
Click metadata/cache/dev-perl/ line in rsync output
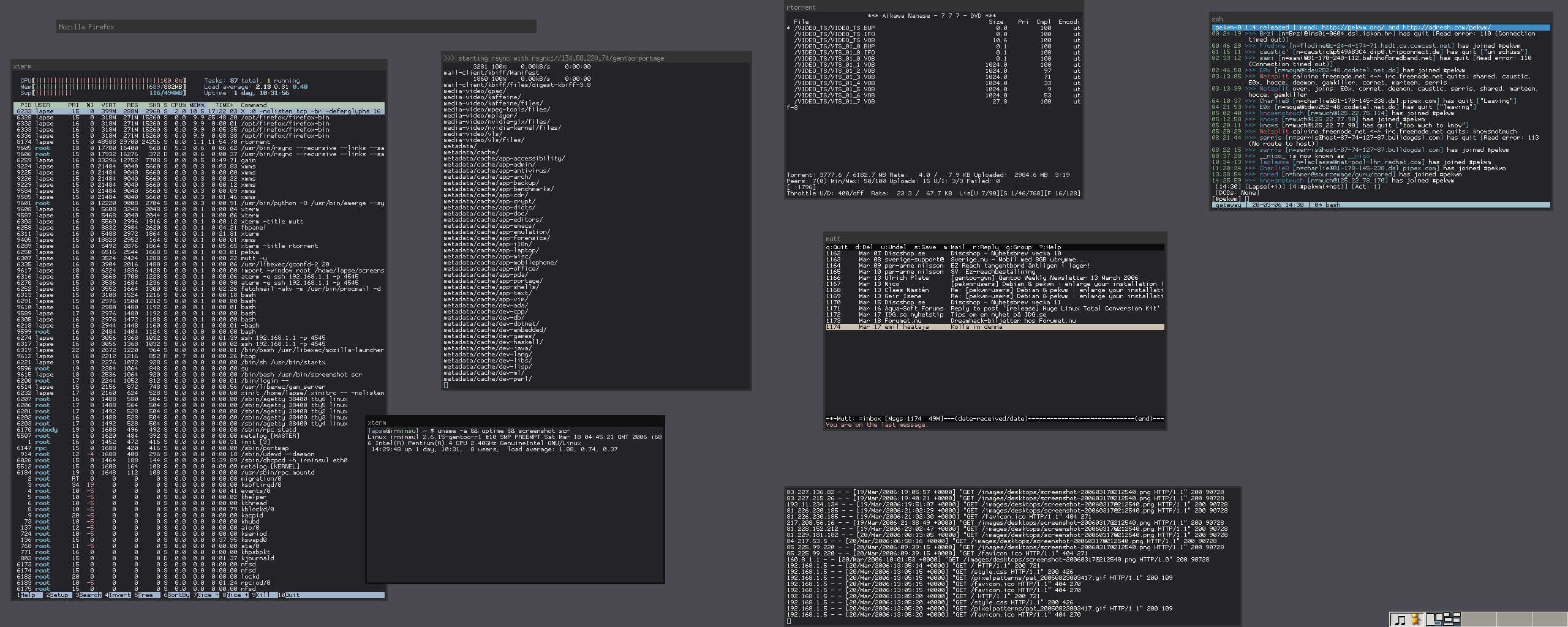pyautogui.click(x=488, y=378)
